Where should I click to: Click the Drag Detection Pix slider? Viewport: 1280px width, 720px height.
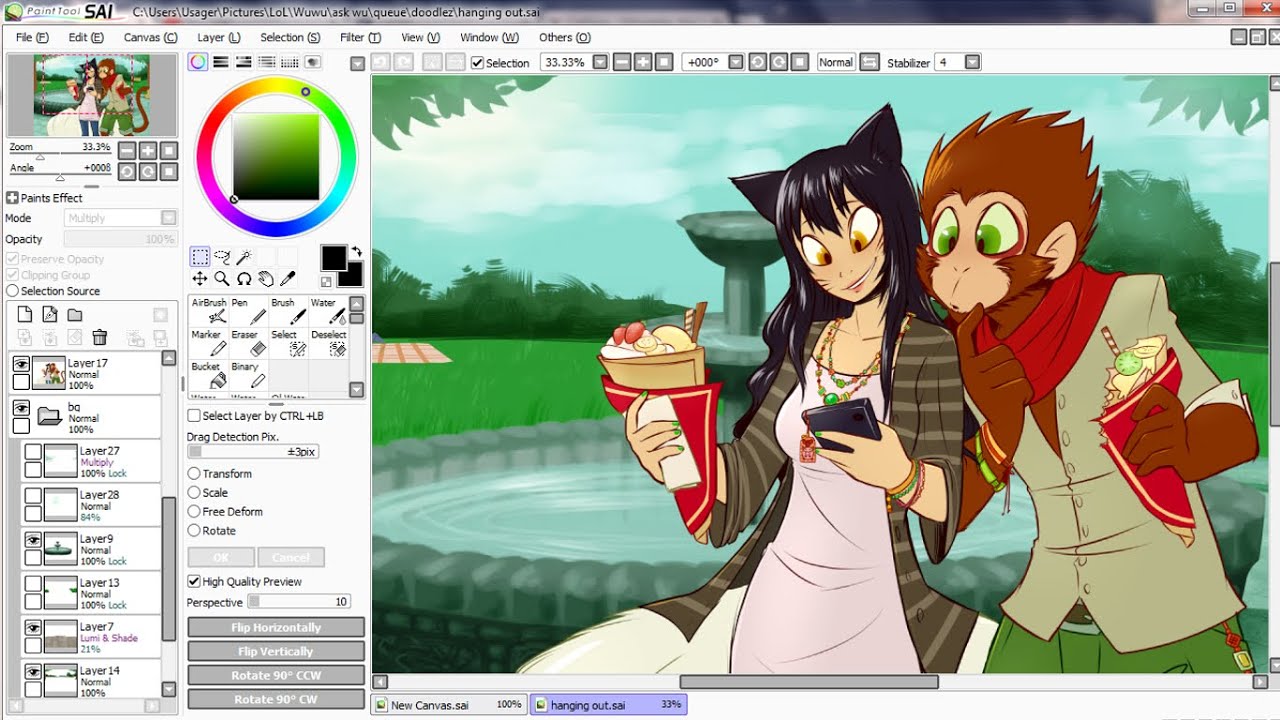coord(253,452)
